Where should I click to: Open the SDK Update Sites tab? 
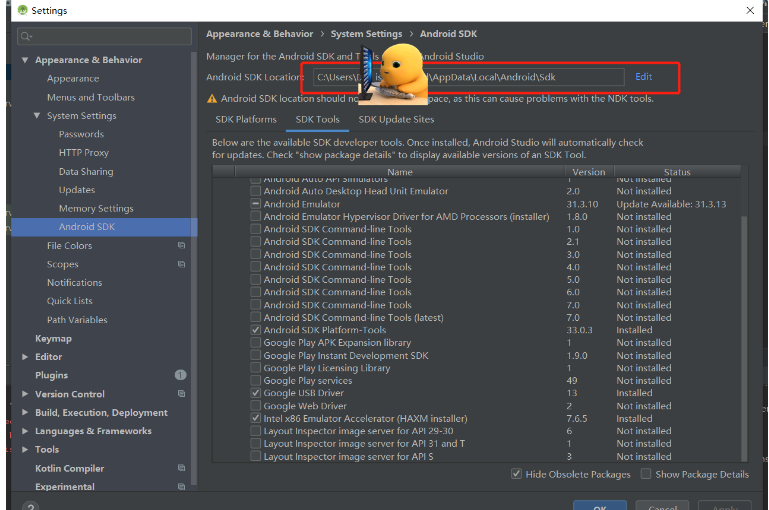click(x=396, y=120)
